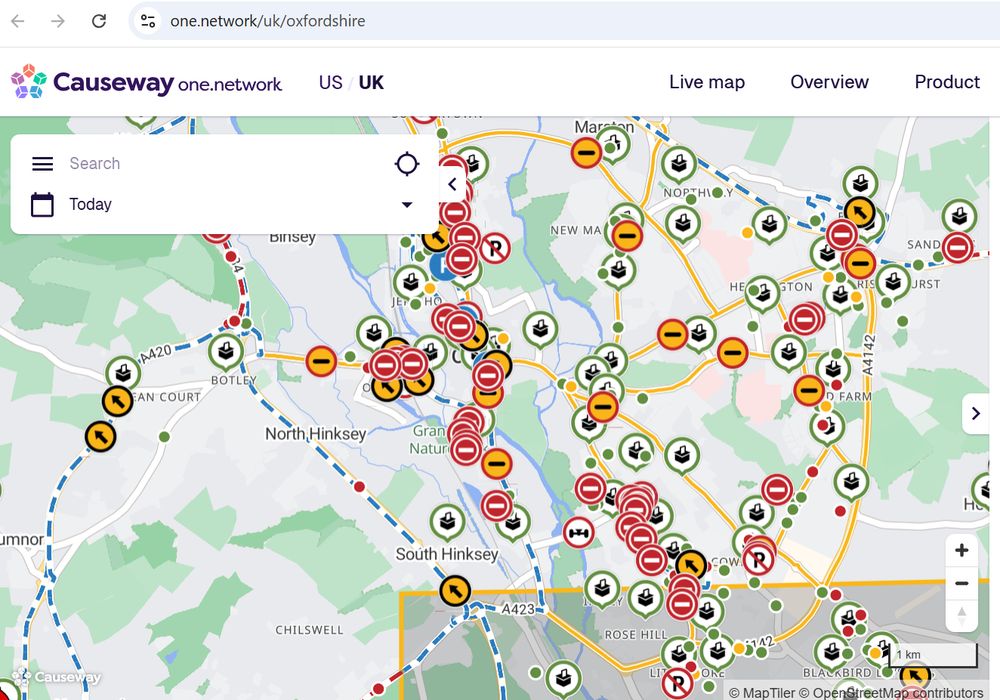
Task: Click the geolocation crosshair icon
Action: (407, 163)
